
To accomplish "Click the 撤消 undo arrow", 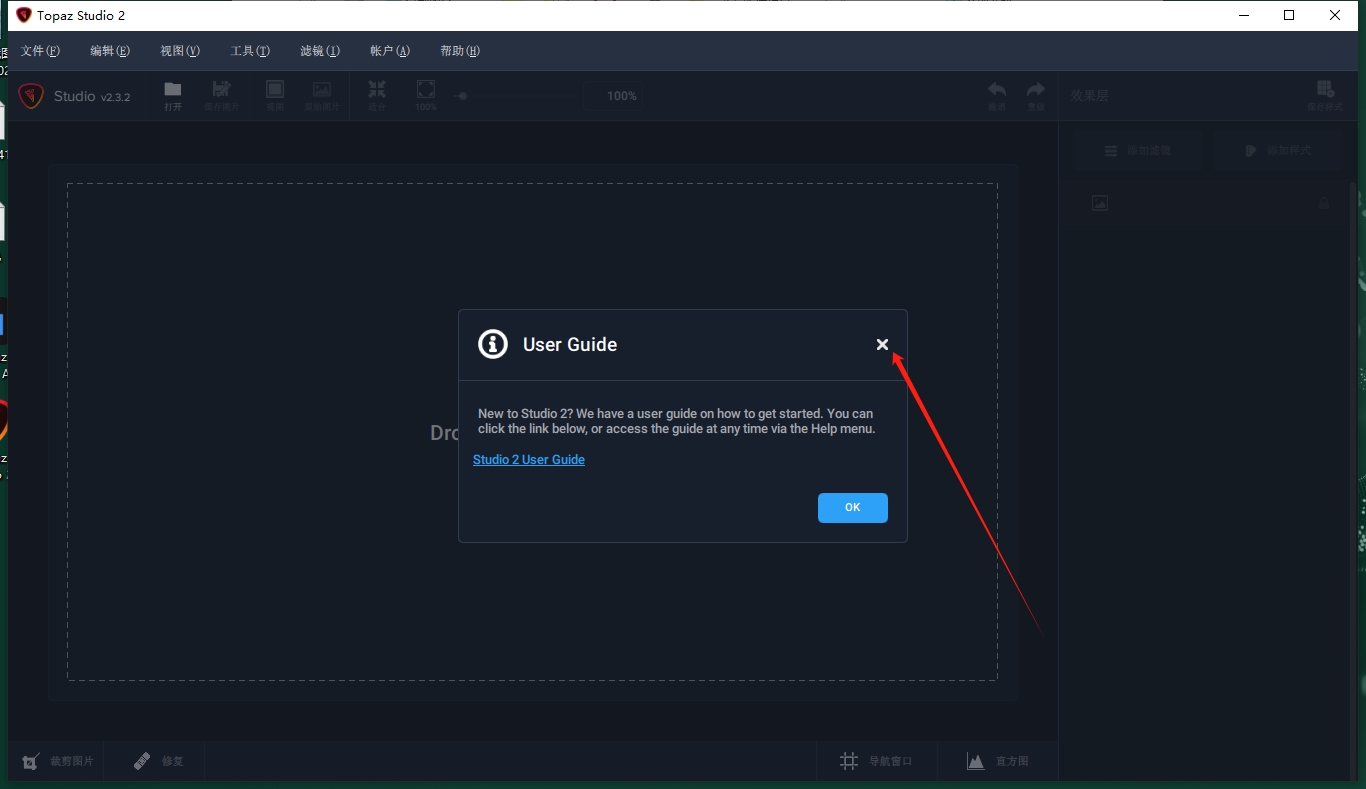I will click(997, 89).
